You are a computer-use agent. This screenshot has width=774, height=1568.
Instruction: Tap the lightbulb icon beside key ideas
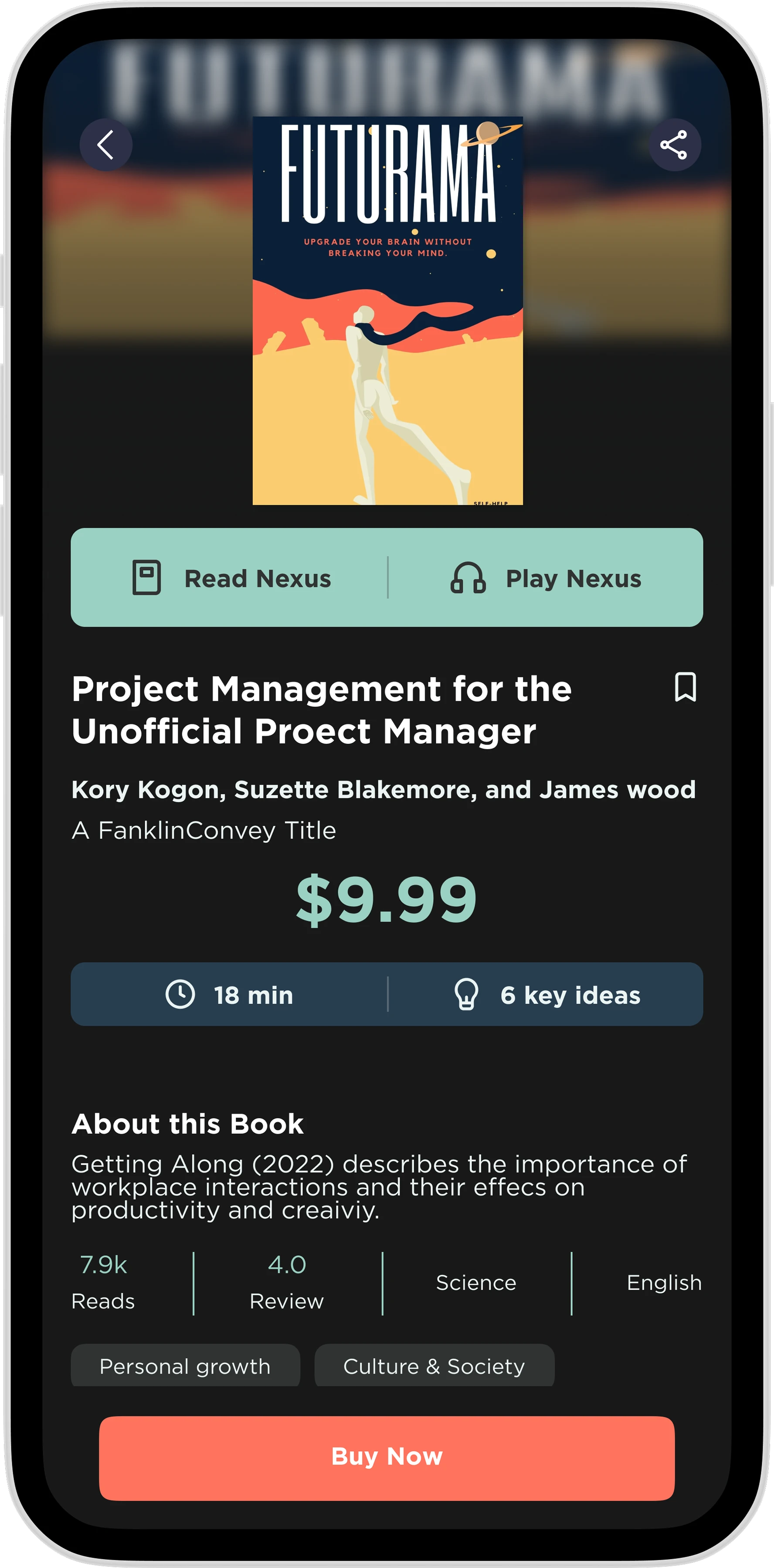(x=466, y=994)
